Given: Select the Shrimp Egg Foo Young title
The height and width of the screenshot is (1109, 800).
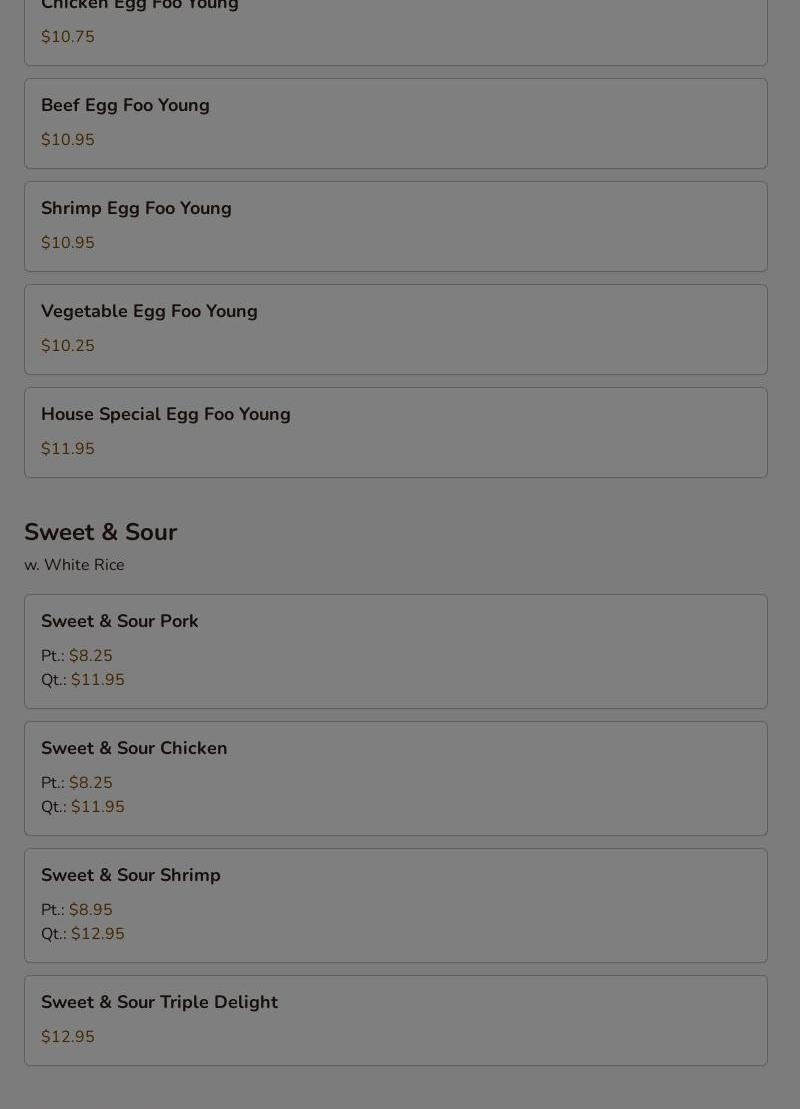Looking at the screenshot, I should point(136,208).
